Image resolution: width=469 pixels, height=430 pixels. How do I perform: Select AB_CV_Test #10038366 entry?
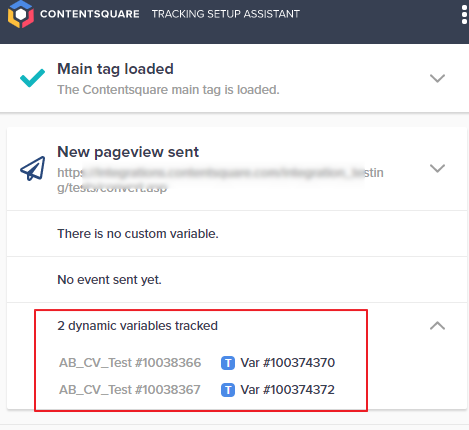pos(130,363)
